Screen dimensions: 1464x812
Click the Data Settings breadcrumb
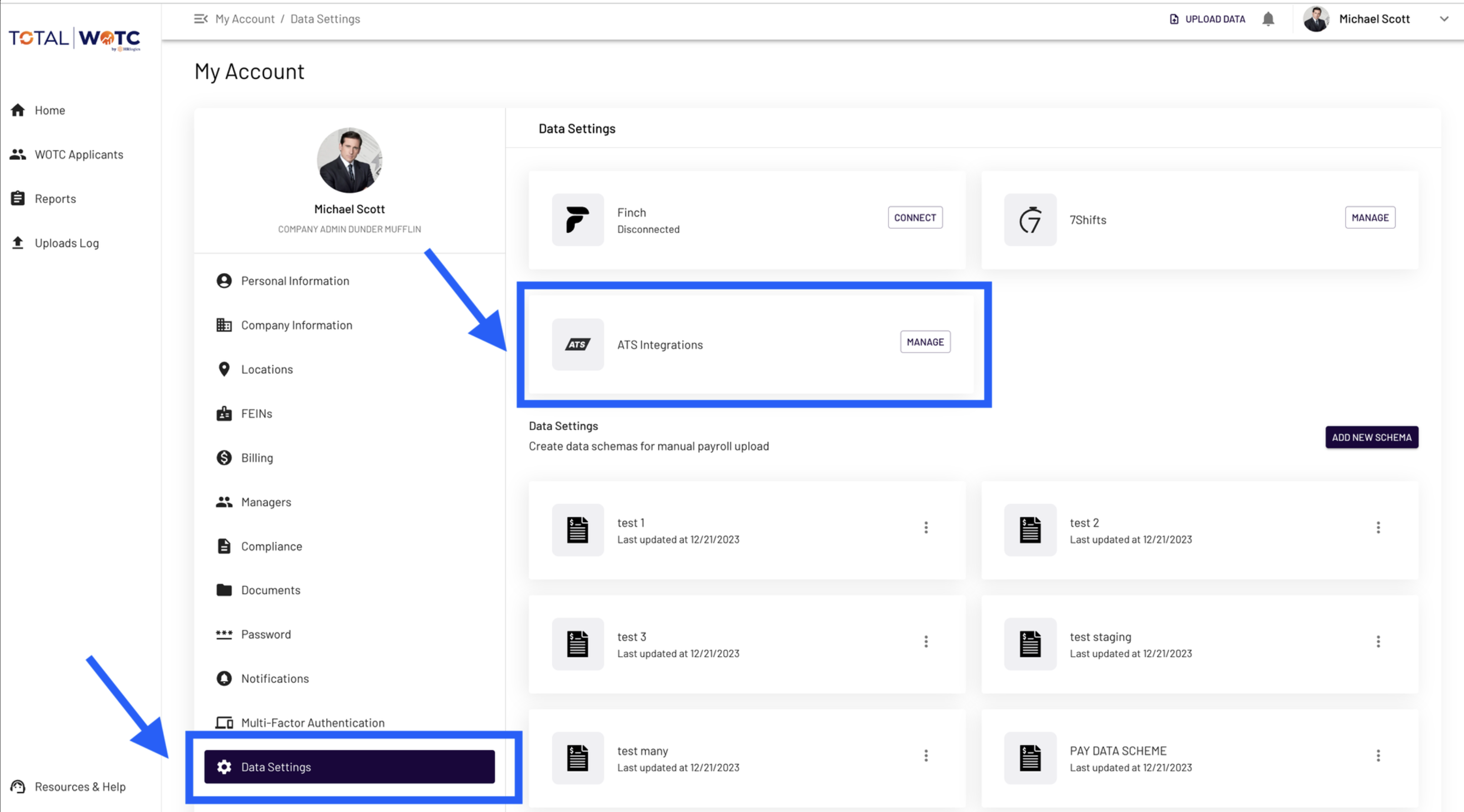325,19
